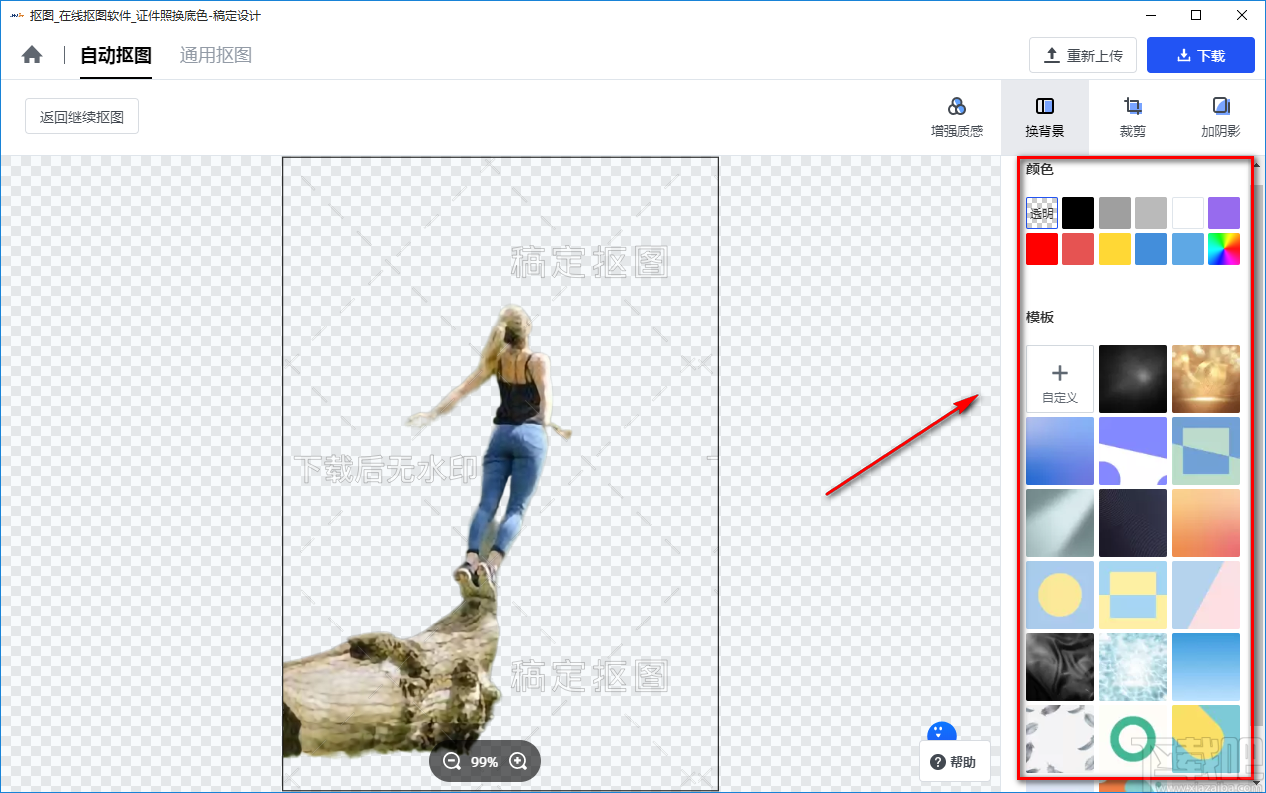Screen dimensions: 1266x793
Task: Open the 增强质感 tool
Action: [x=957, y=117]
